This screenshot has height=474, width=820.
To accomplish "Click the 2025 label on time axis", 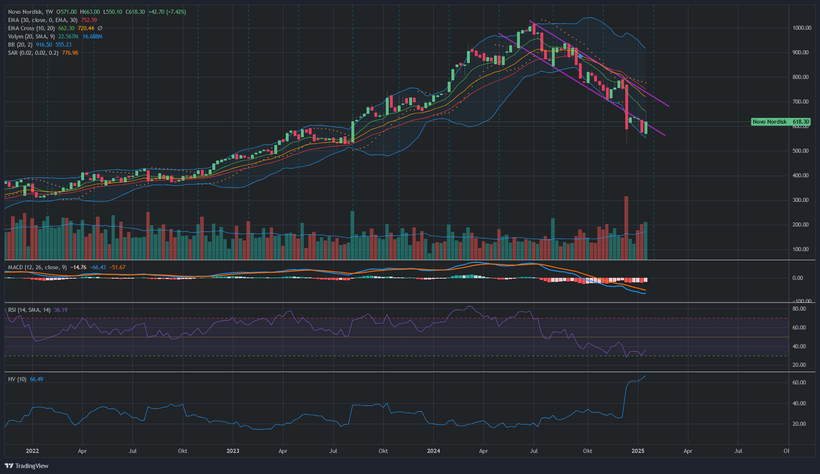I will [636, 452].
